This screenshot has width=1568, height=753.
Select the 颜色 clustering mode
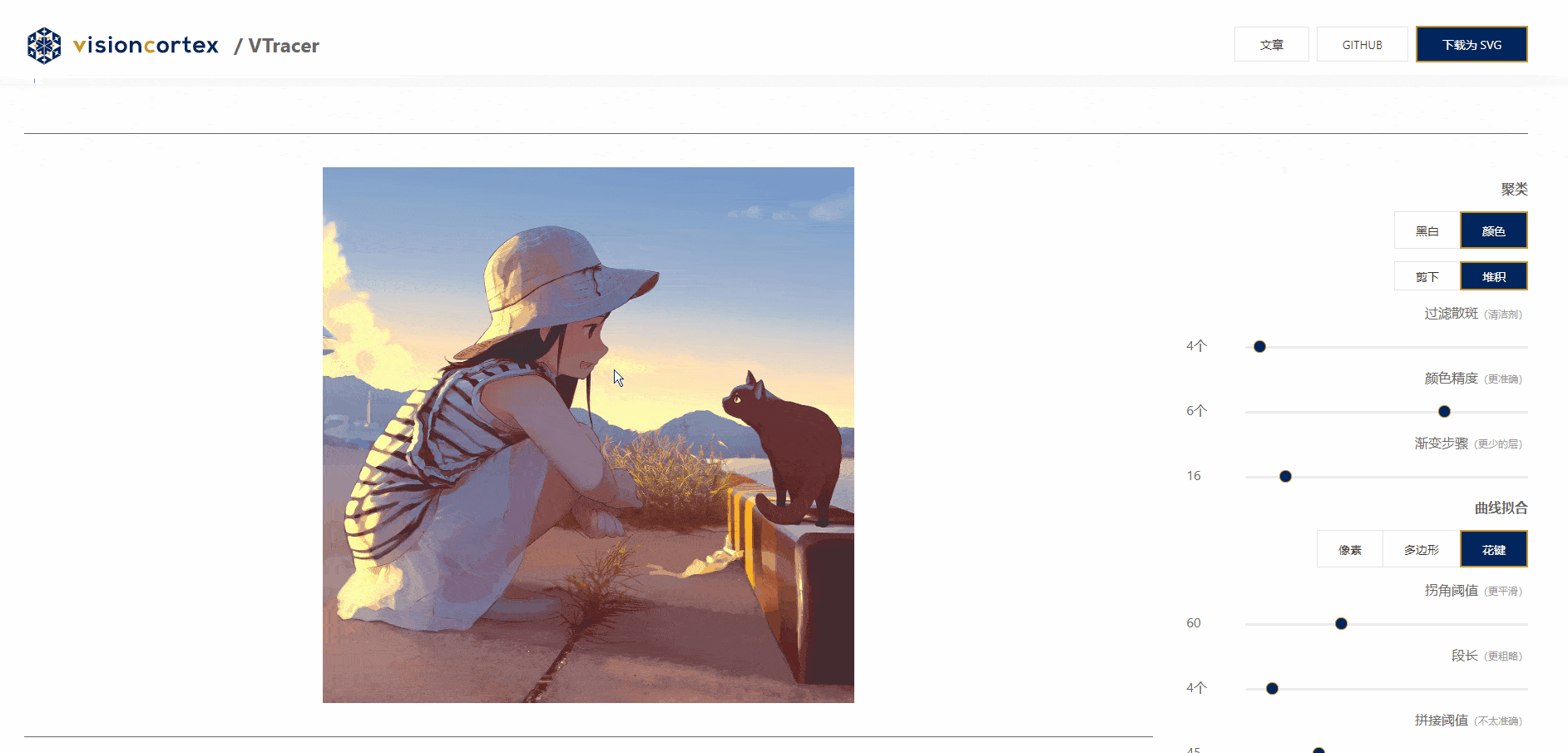pyautogui.click(x=1493, y=230)
